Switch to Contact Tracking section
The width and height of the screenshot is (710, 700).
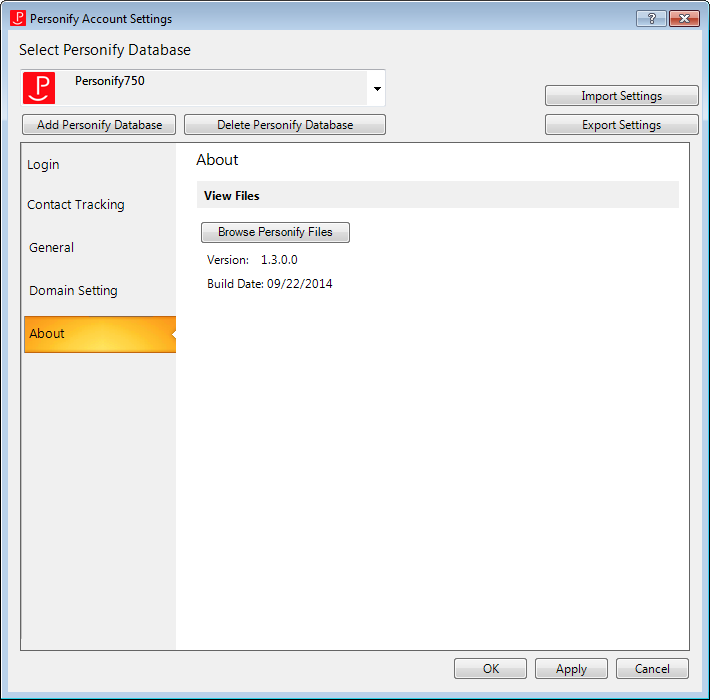[x=76, y=205]
